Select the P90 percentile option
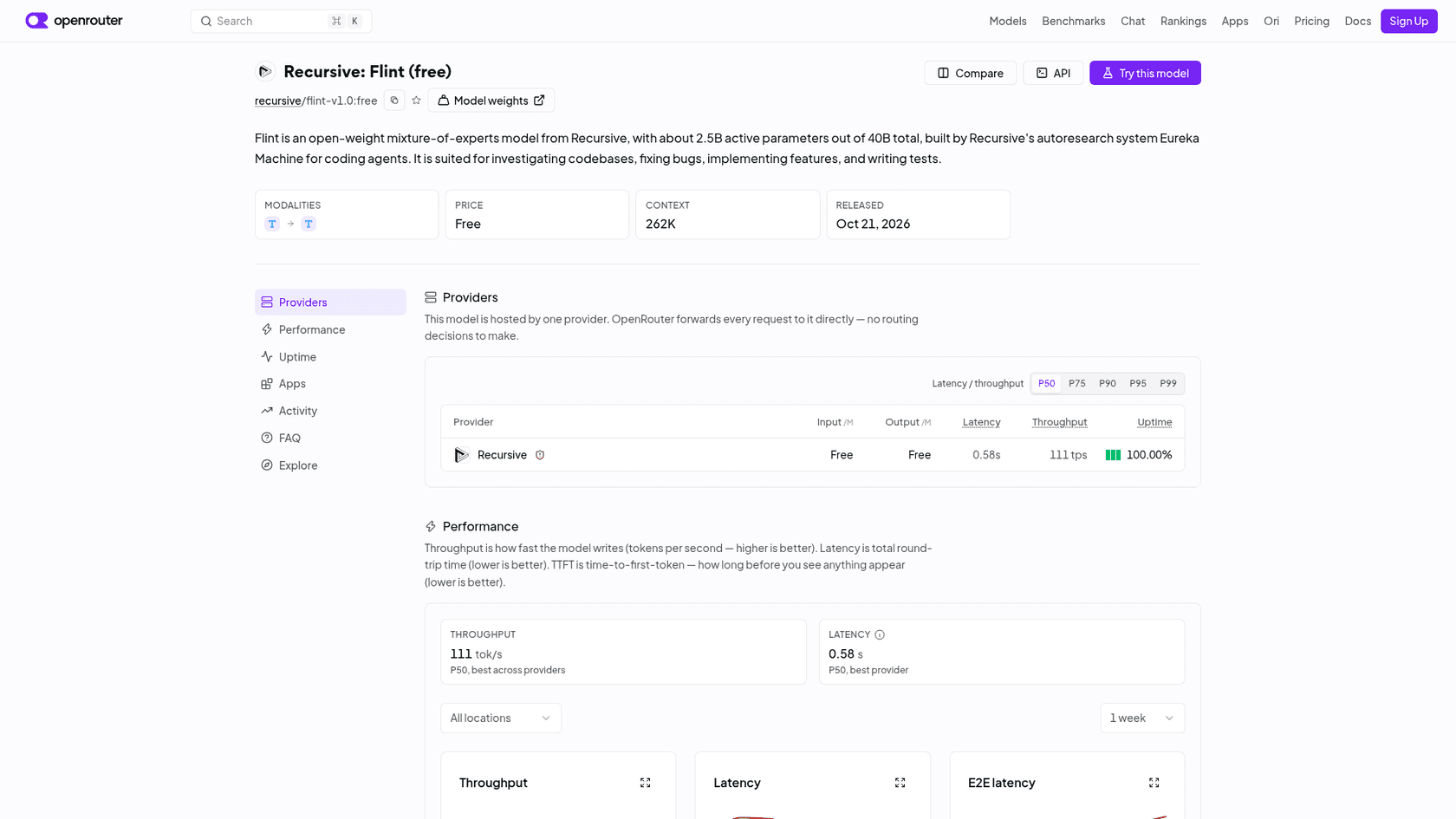This screenshot has height=819, width=1456. pyautogui.click(x=1108, y=383)
